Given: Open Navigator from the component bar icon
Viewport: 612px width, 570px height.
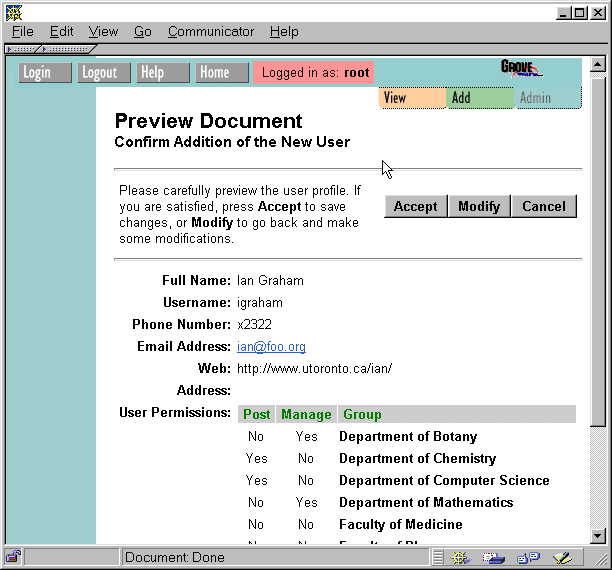Looking at the screenshot, I should click(x=460, y=557).
